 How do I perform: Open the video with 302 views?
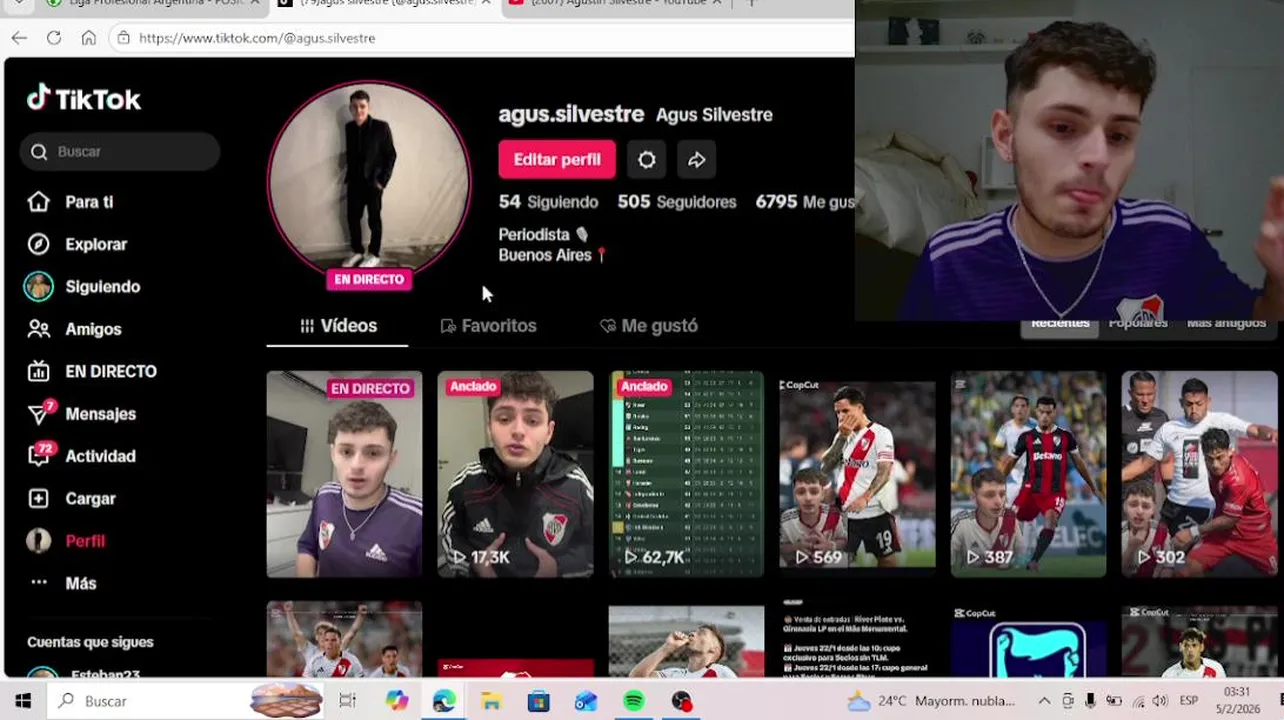1199,474
